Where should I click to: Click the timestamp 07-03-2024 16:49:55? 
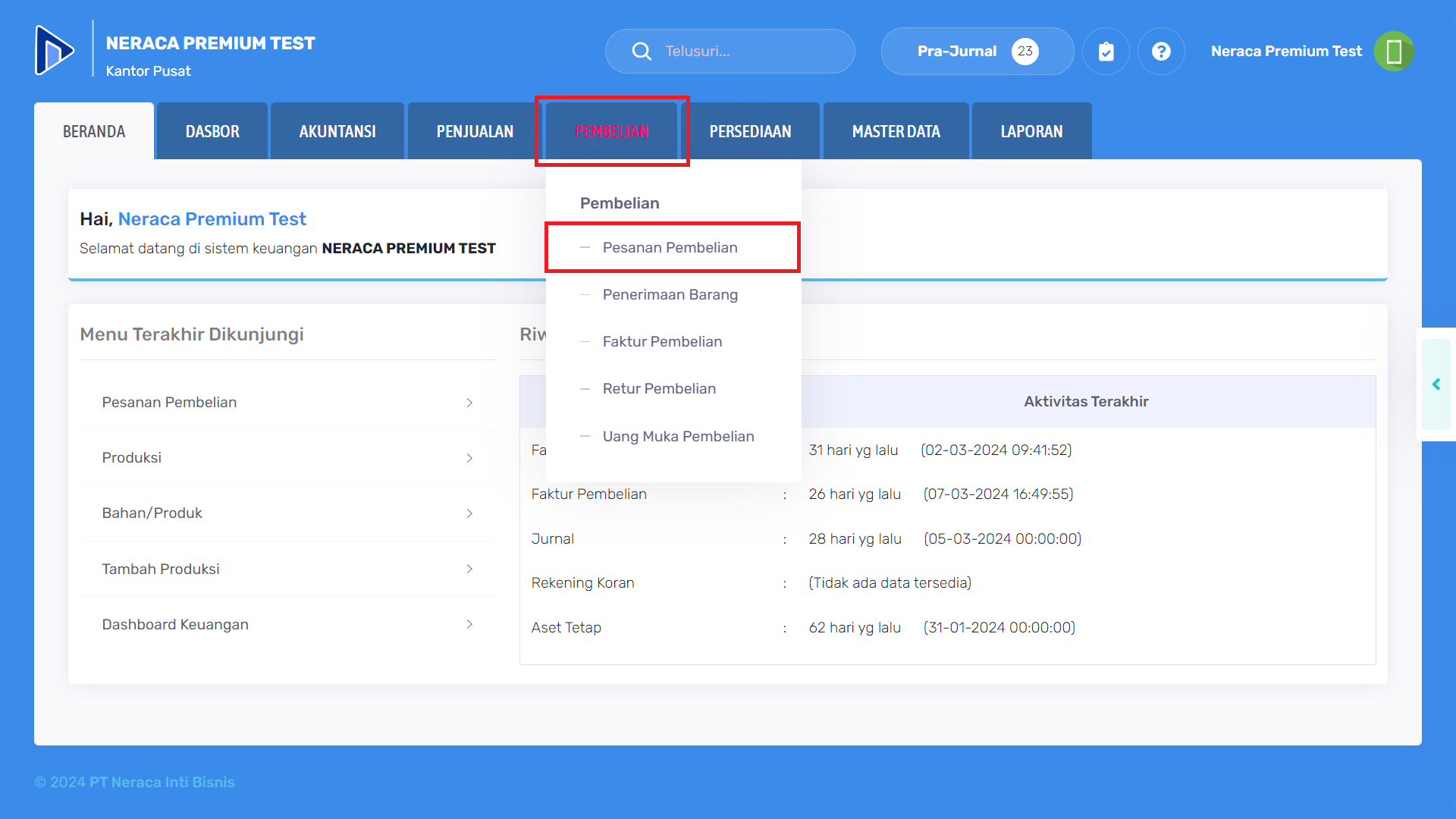click(x=998, y=494)
